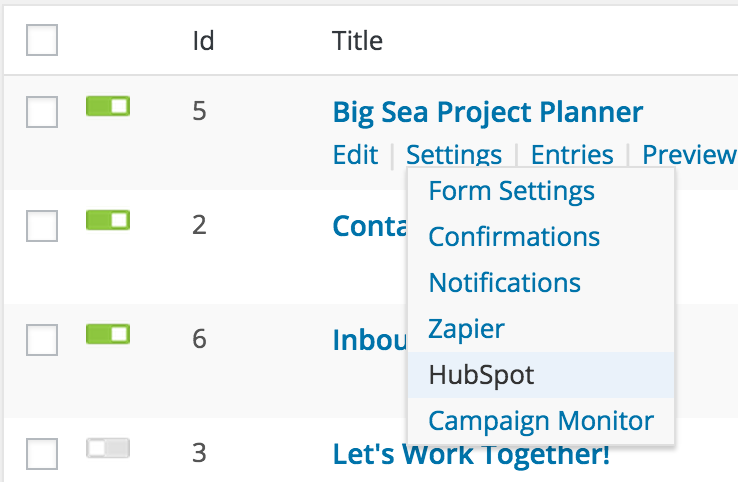Mark the checkbox for form Id 6
The height and width of the screenshot is (482, 738).
(41, 340)
